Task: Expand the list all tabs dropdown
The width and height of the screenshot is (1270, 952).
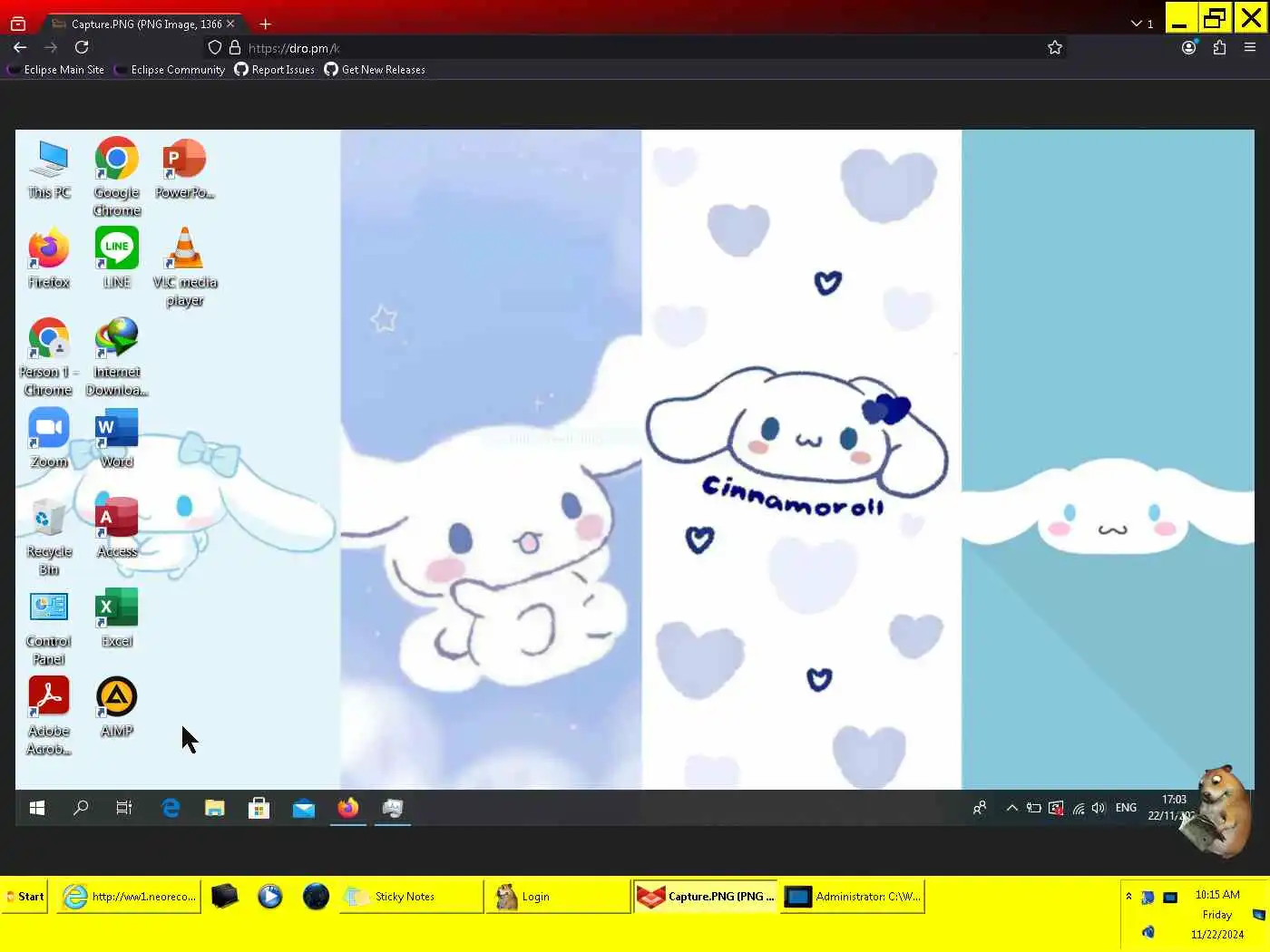Action: [x=1142, y=24]
